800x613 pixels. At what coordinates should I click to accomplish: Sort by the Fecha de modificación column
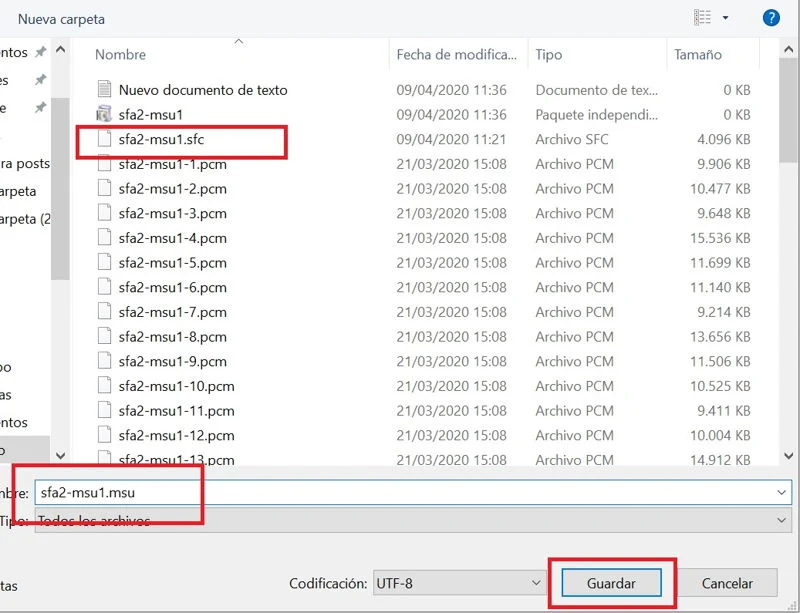pyautogui.click(x=456, y=55)
